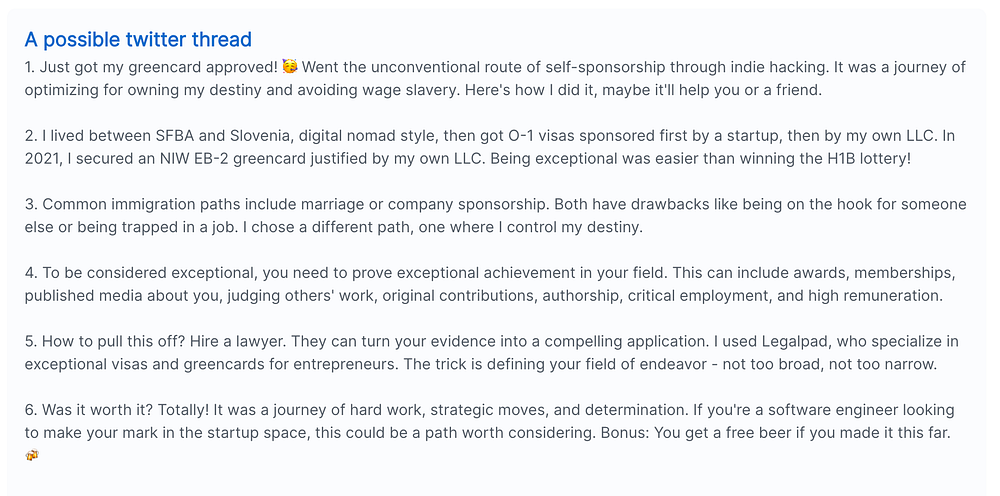Image resolution: width=1000 pixels, height=496 pixels.
Task: Click paragraph 3 about common immigration paths
Action: point(496,215)
